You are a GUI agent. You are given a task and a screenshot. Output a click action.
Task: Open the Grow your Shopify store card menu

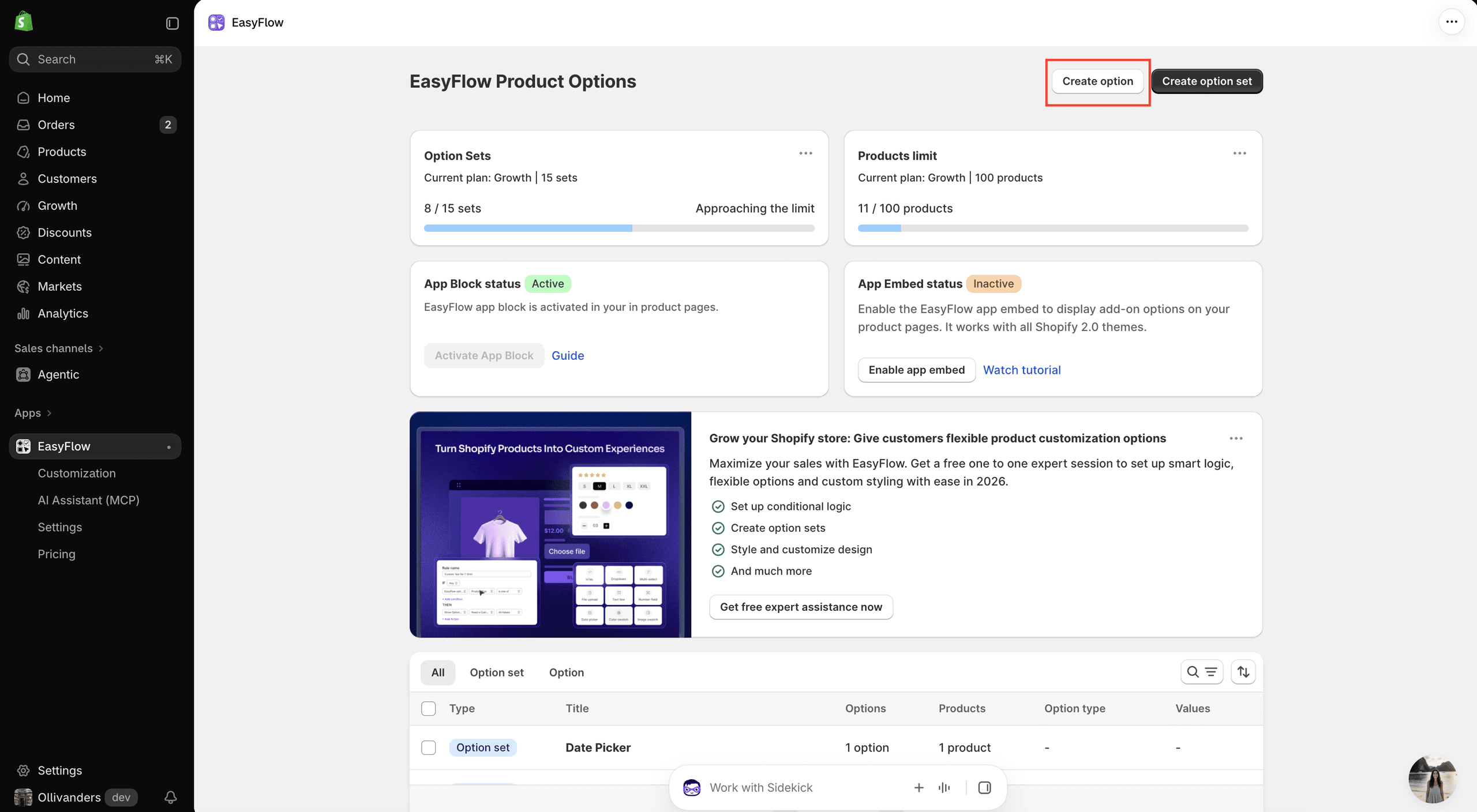(x=1236, y=438)
